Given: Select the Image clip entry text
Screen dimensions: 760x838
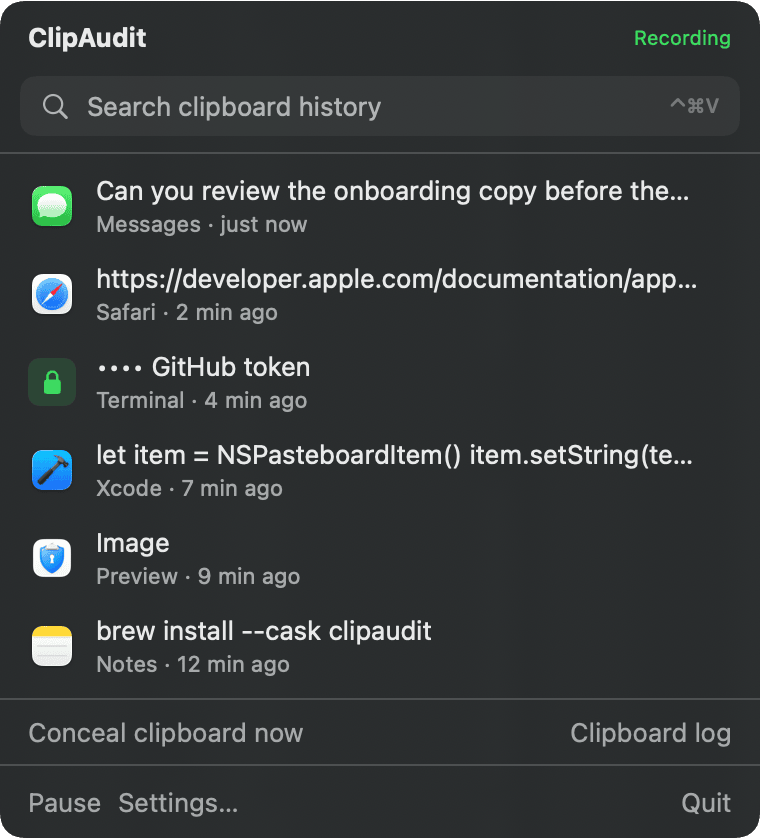Looking at the screenshot, I should (x=133, y=544).
